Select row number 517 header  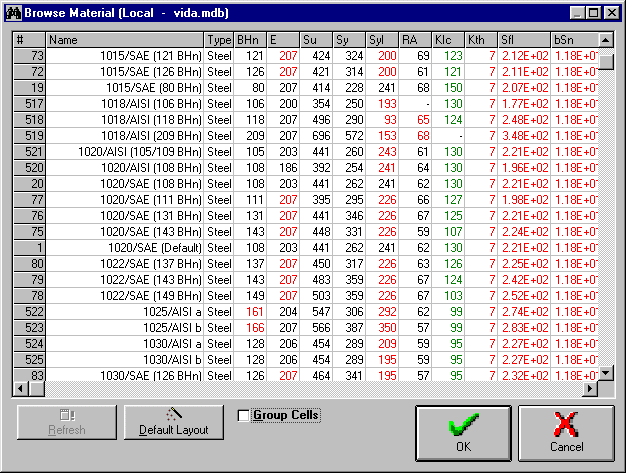point(31,103)
